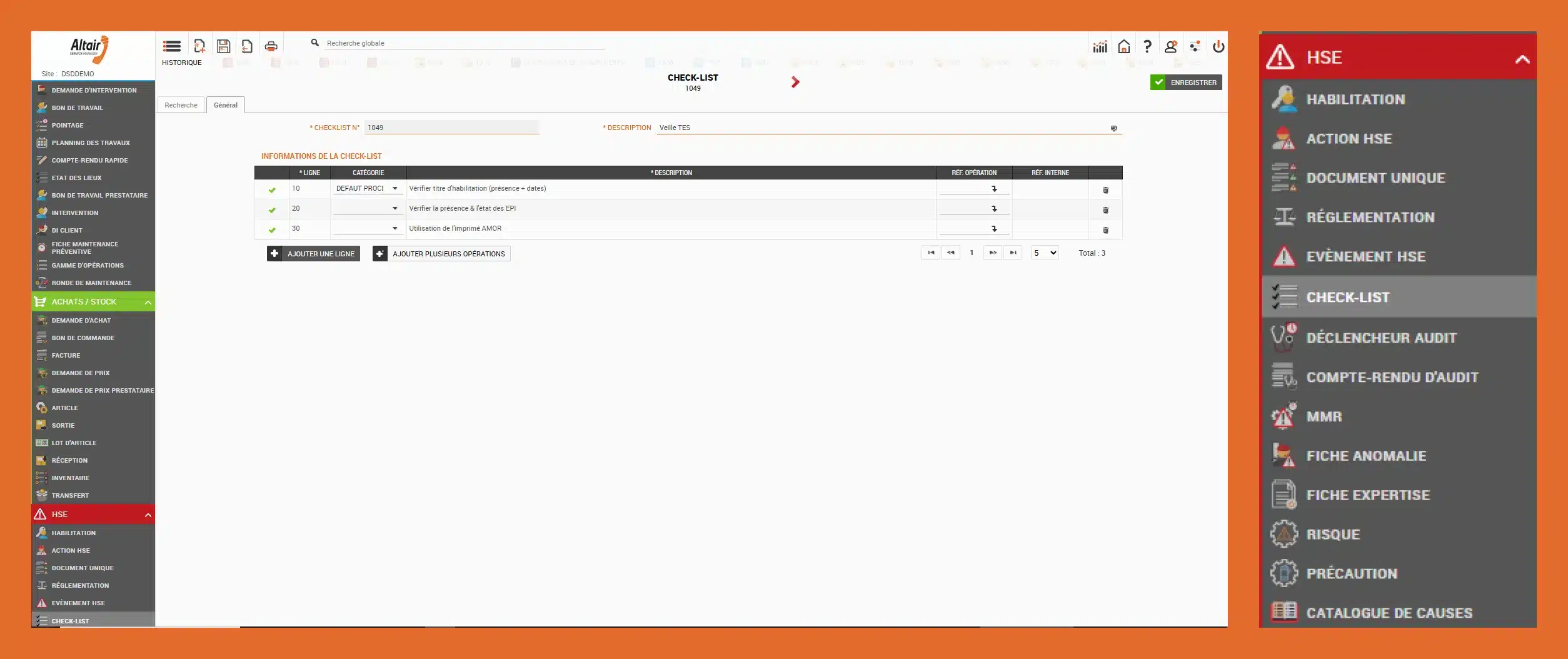Create a new record with the add-document icon

[x=199, y=46]
